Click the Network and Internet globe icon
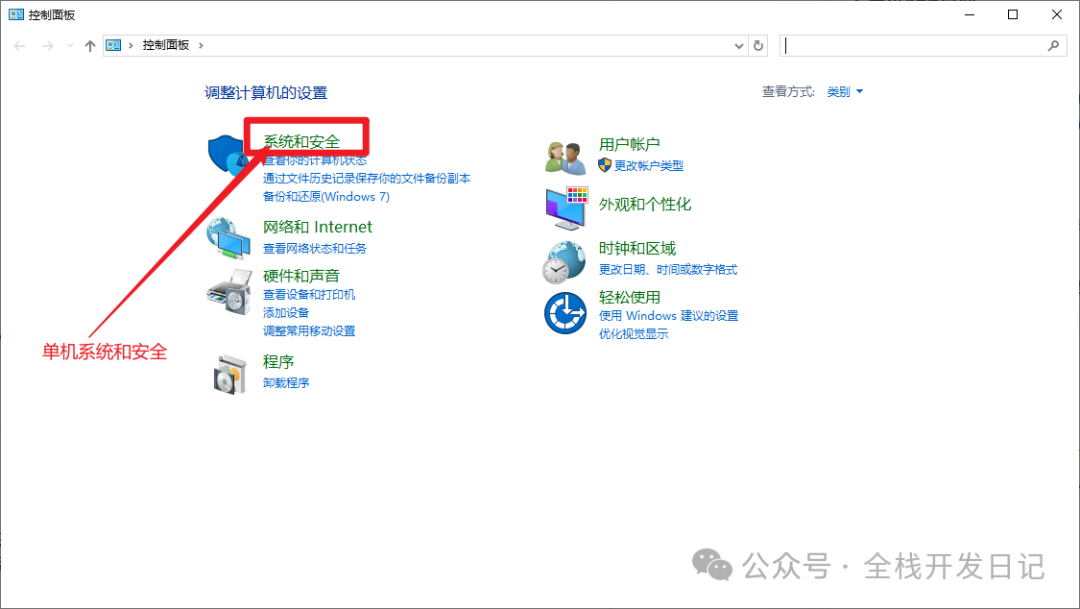1080x609 pixels. 229,238
